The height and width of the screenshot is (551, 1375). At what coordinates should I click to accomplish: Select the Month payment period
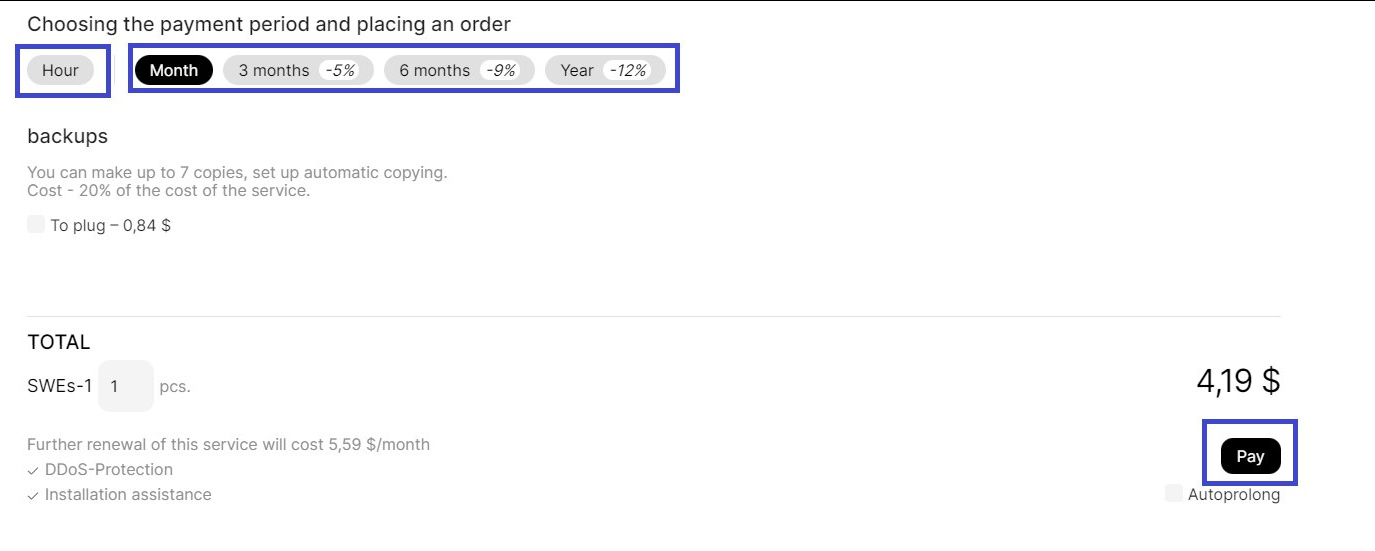(x=173, y=70)
